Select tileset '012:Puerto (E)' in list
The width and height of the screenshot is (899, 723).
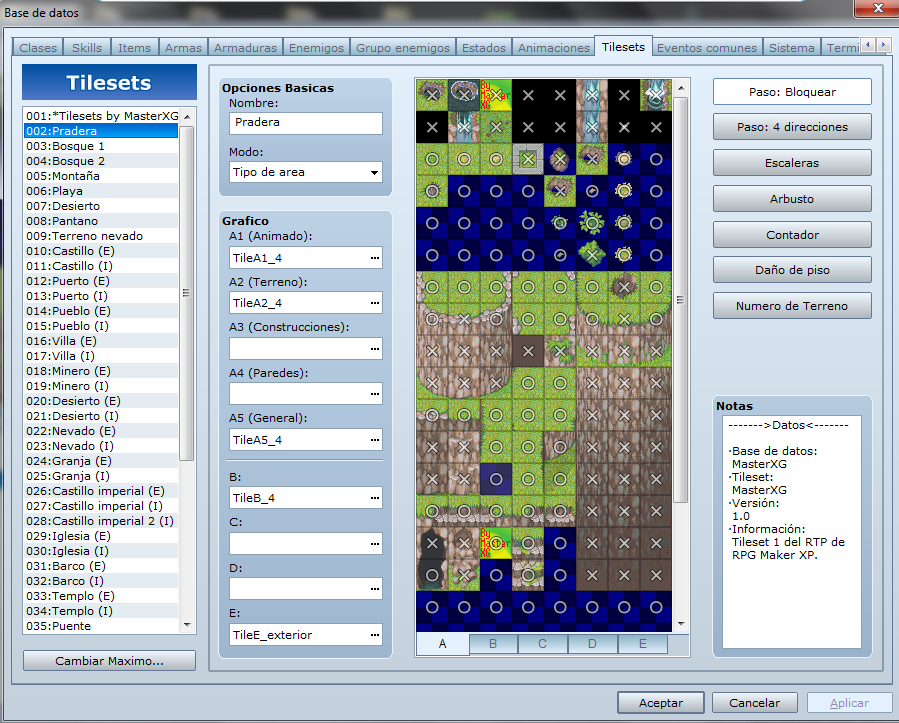(x=101, y=281)
